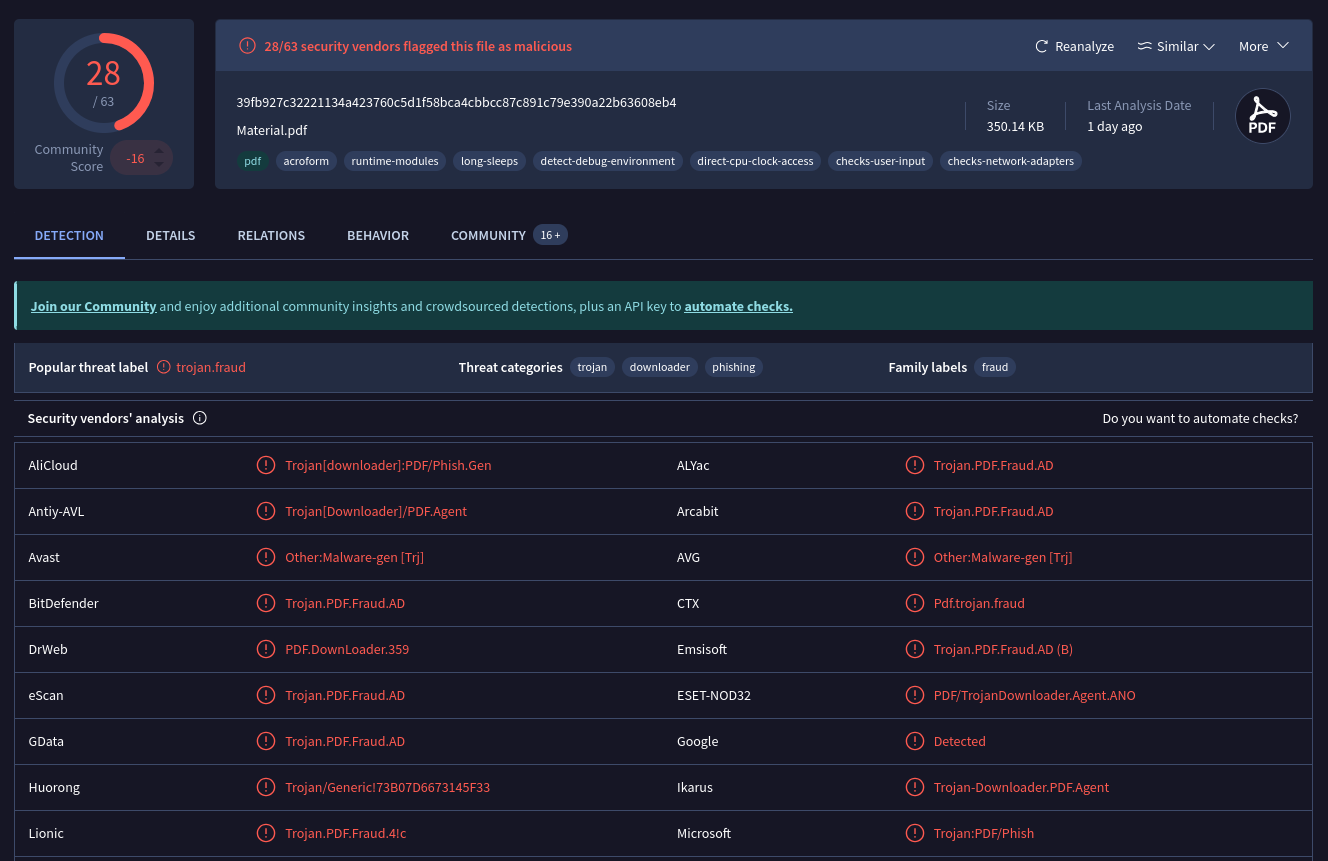Downvote the community score arrow
The height and width of the screenshot is (861, 1328).
point(158,164)
